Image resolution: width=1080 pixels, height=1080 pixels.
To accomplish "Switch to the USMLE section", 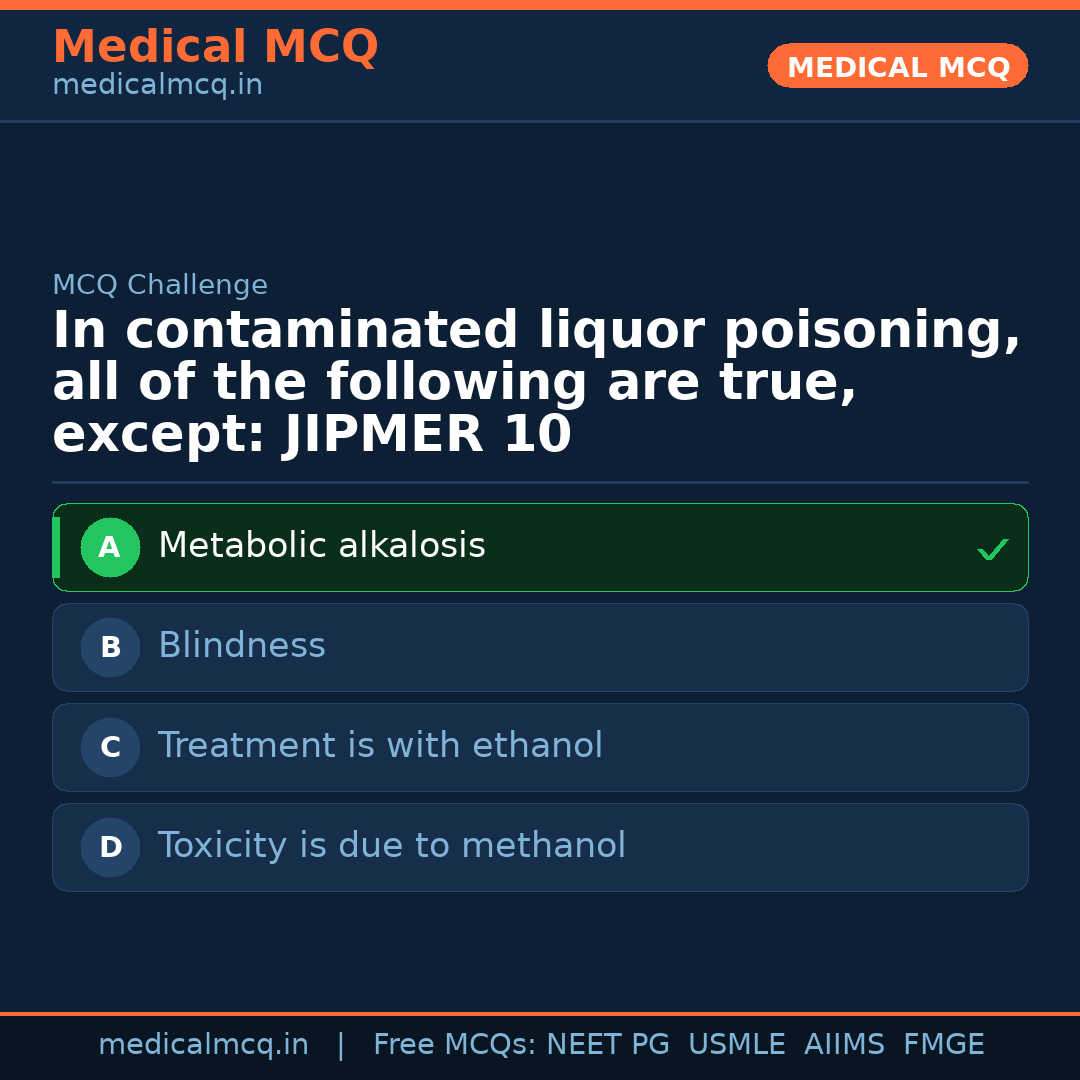I will (737, 1044).
